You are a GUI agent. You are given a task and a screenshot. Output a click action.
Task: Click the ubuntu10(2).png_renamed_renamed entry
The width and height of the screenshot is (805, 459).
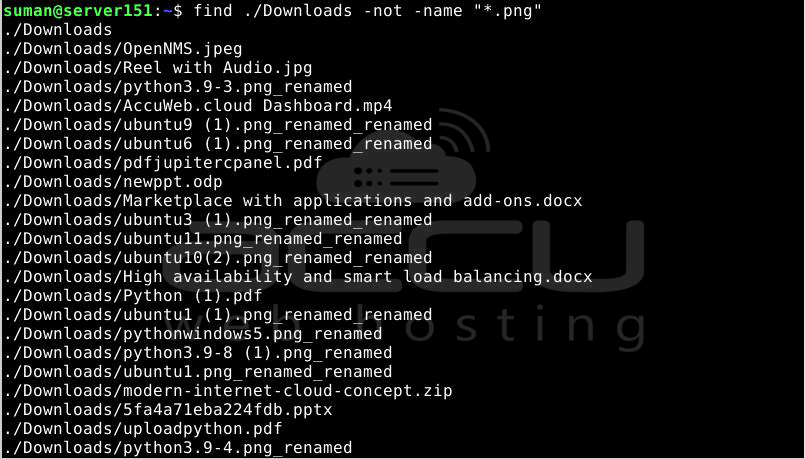coord(218,258)
